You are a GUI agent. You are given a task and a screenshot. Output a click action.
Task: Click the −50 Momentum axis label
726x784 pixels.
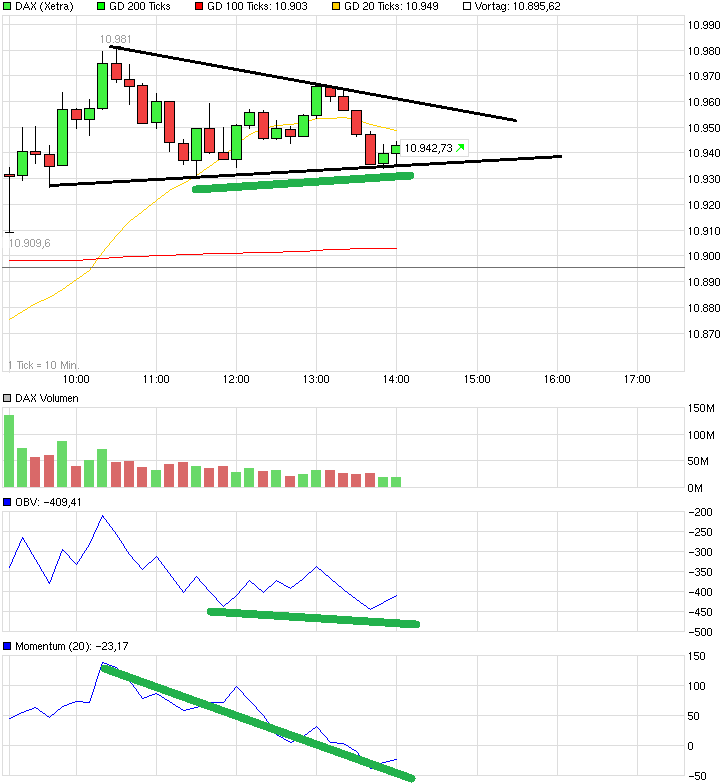pos(698,776)
